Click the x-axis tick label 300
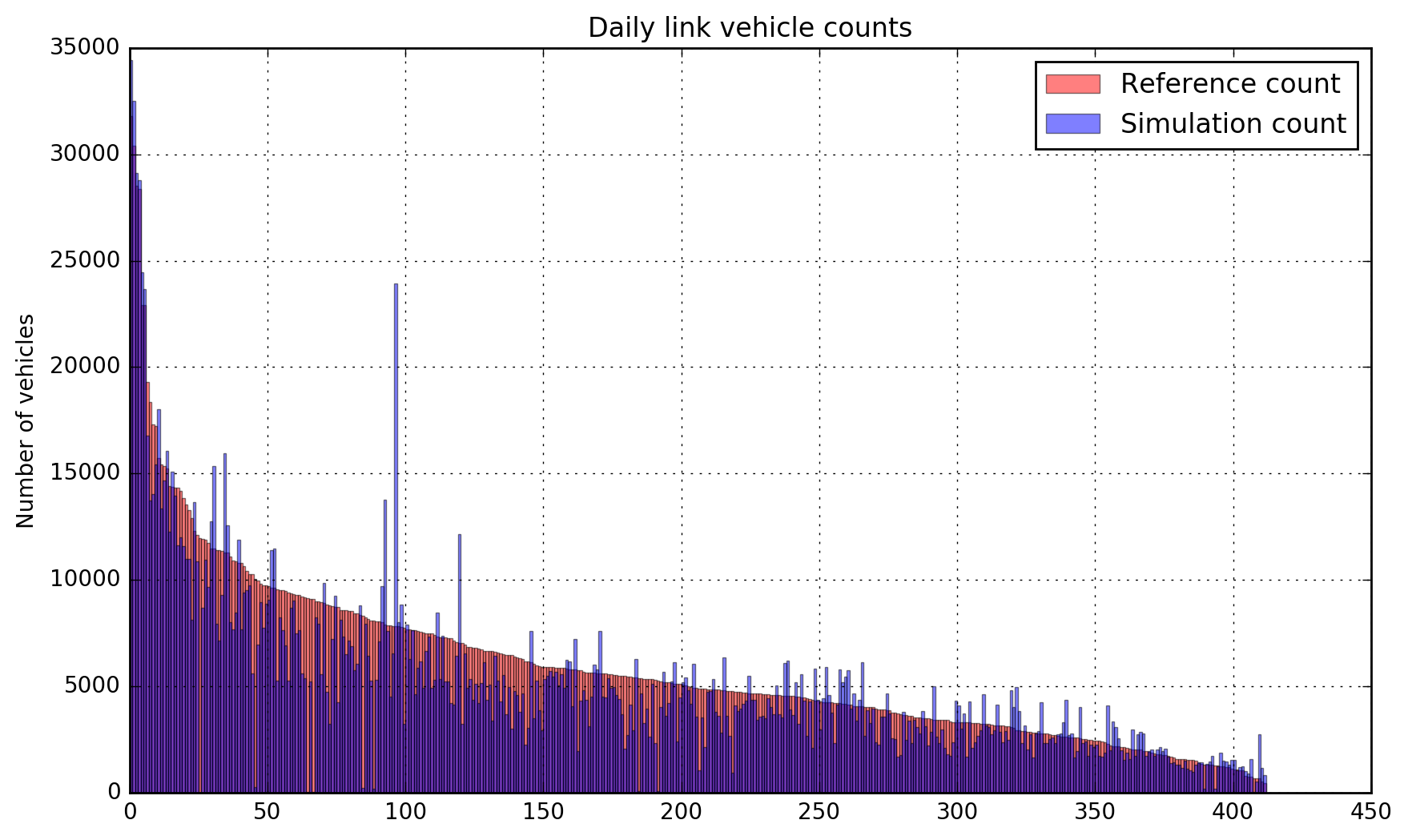 pos(957,813)
